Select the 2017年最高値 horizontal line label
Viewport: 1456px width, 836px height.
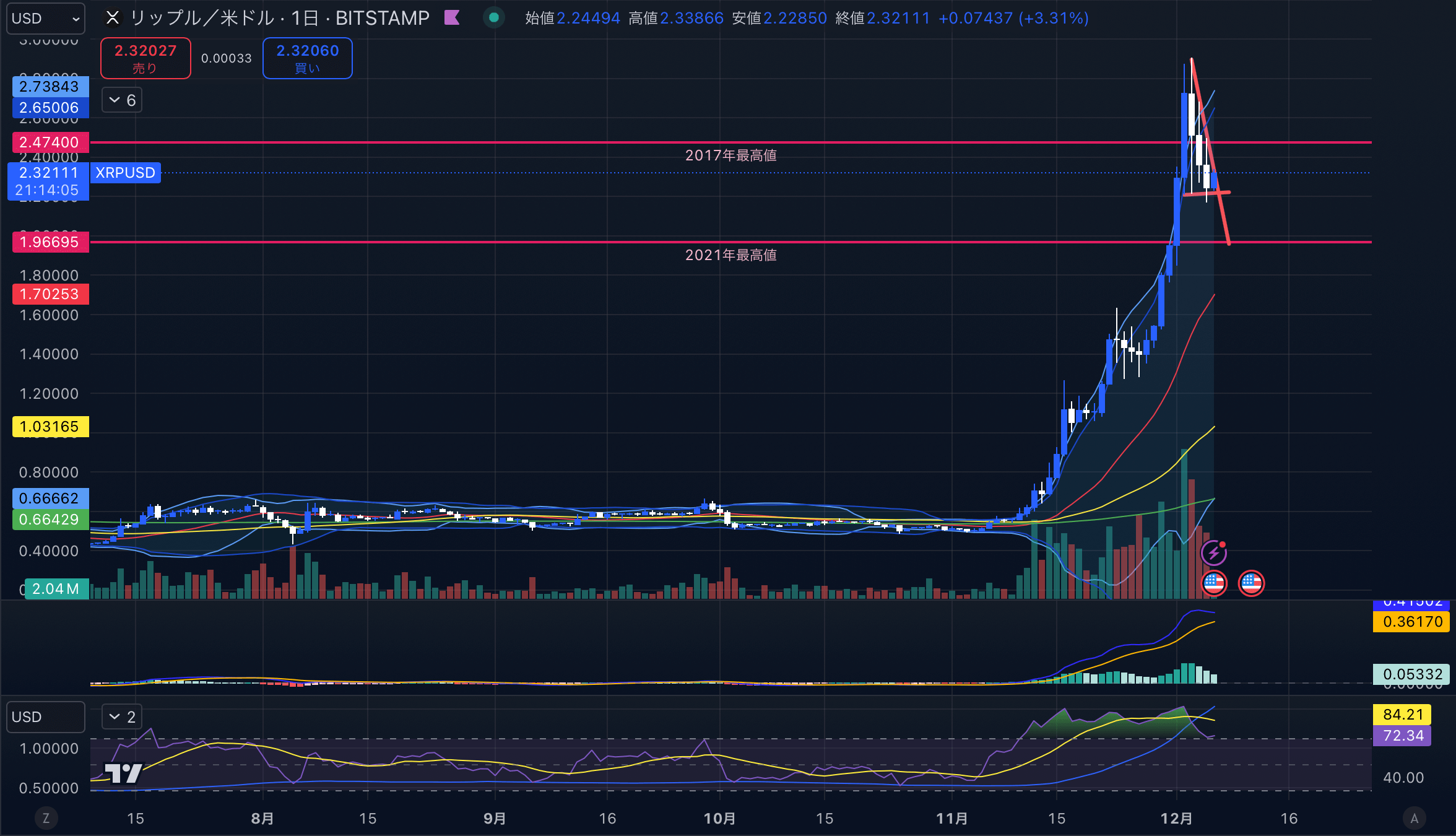click(x=730, y=155)
